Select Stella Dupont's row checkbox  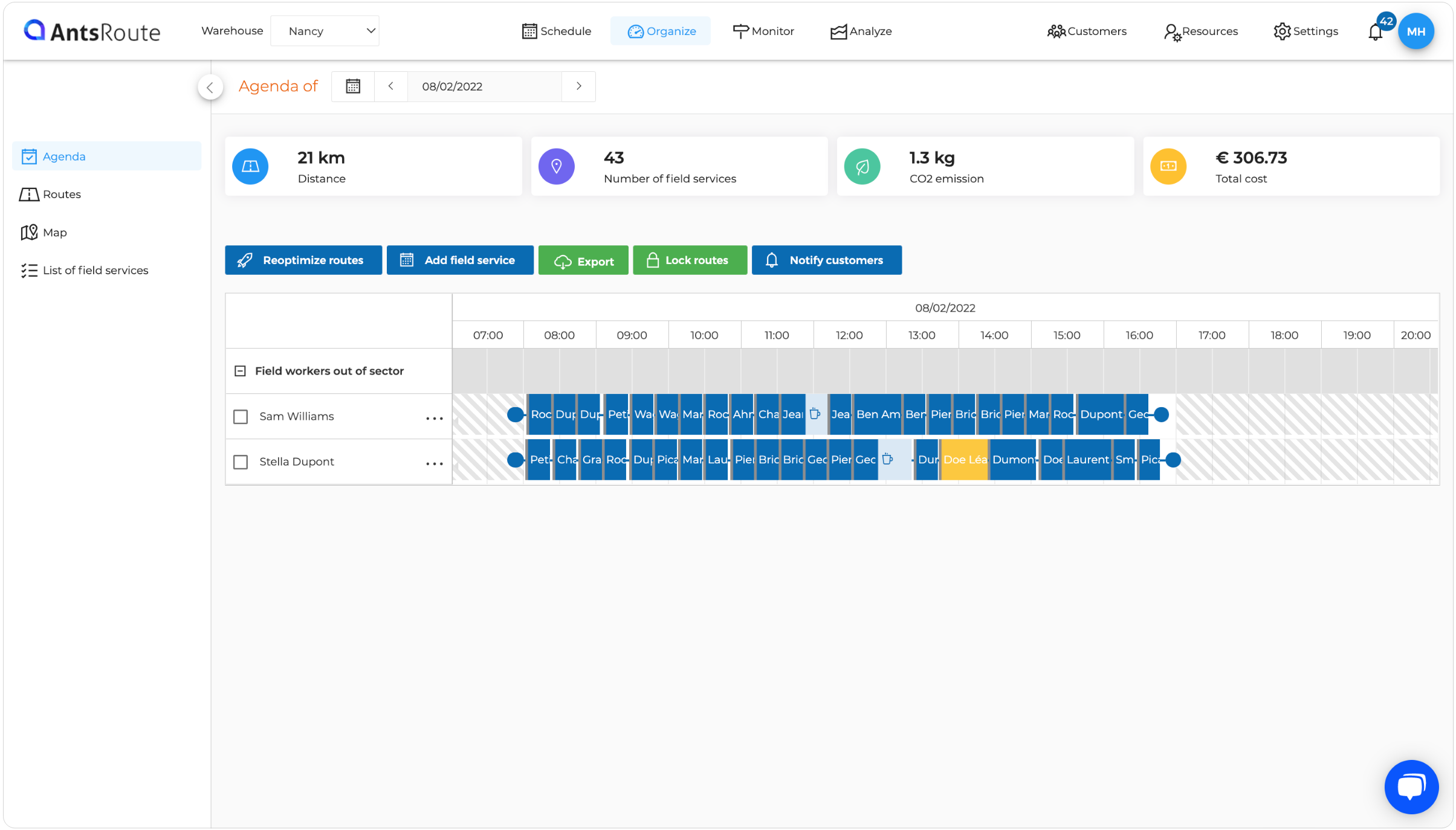click(241, 462)
